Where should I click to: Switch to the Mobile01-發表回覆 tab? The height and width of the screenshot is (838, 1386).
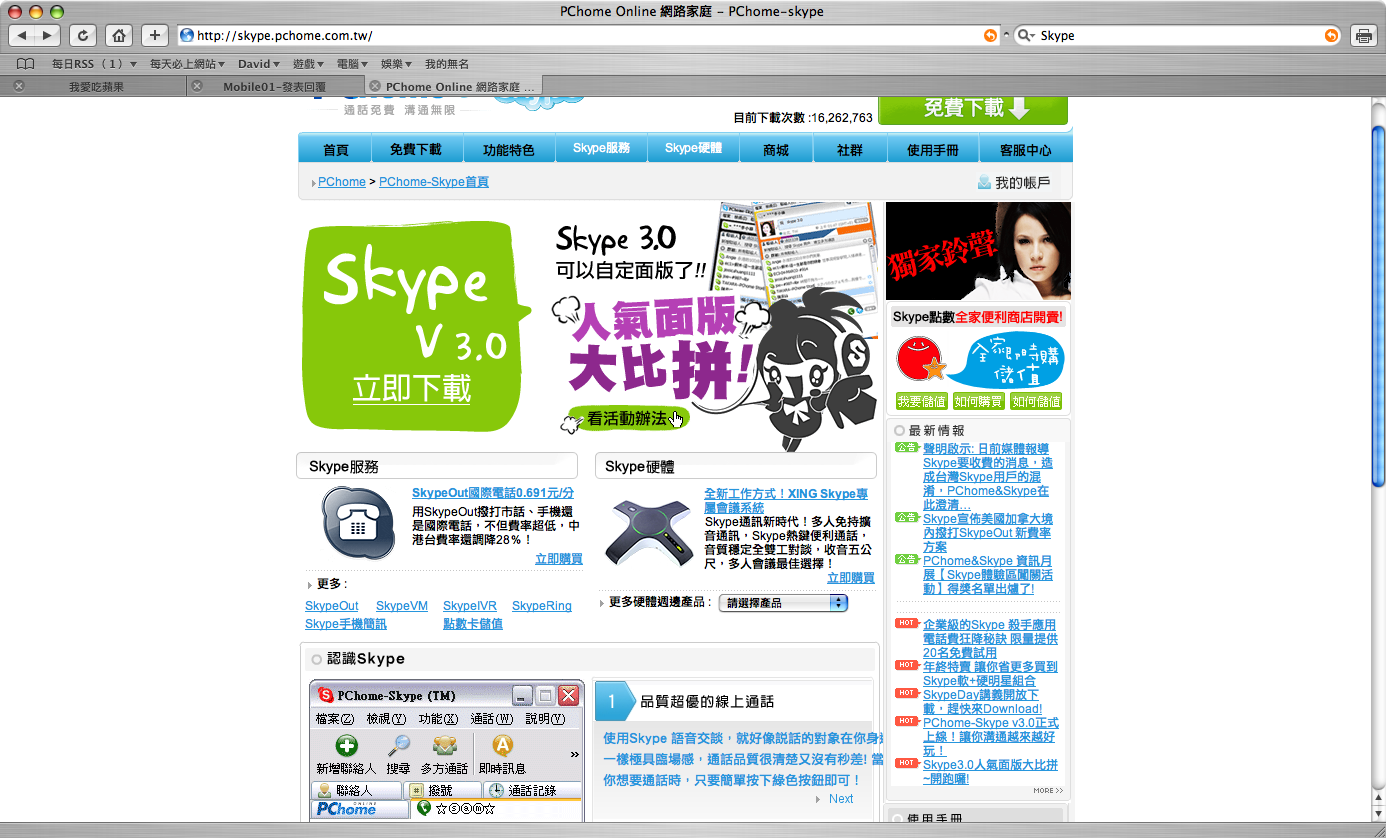point(274,87)
